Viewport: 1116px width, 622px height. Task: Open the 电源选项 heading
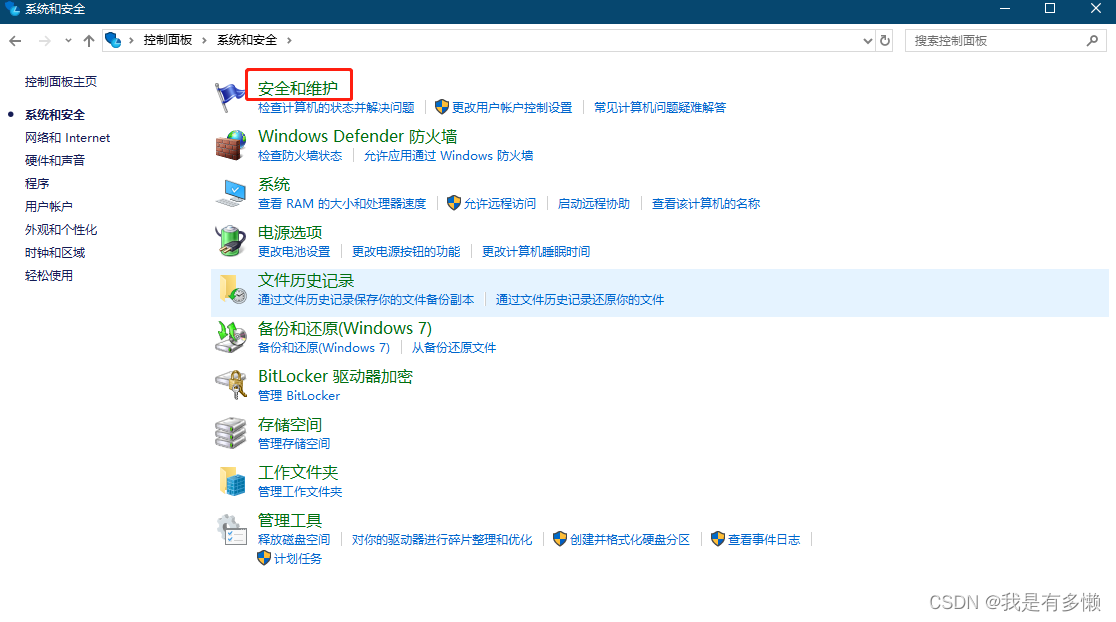(290, 232)
